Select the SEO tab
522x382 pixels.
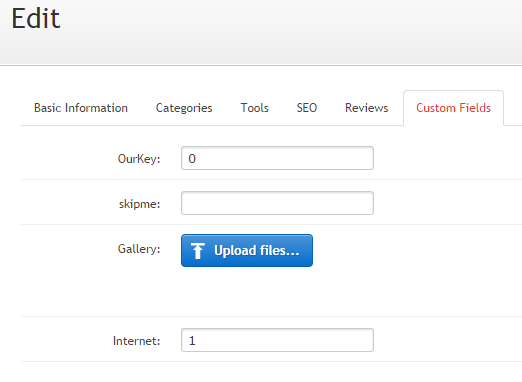[307, 108]
